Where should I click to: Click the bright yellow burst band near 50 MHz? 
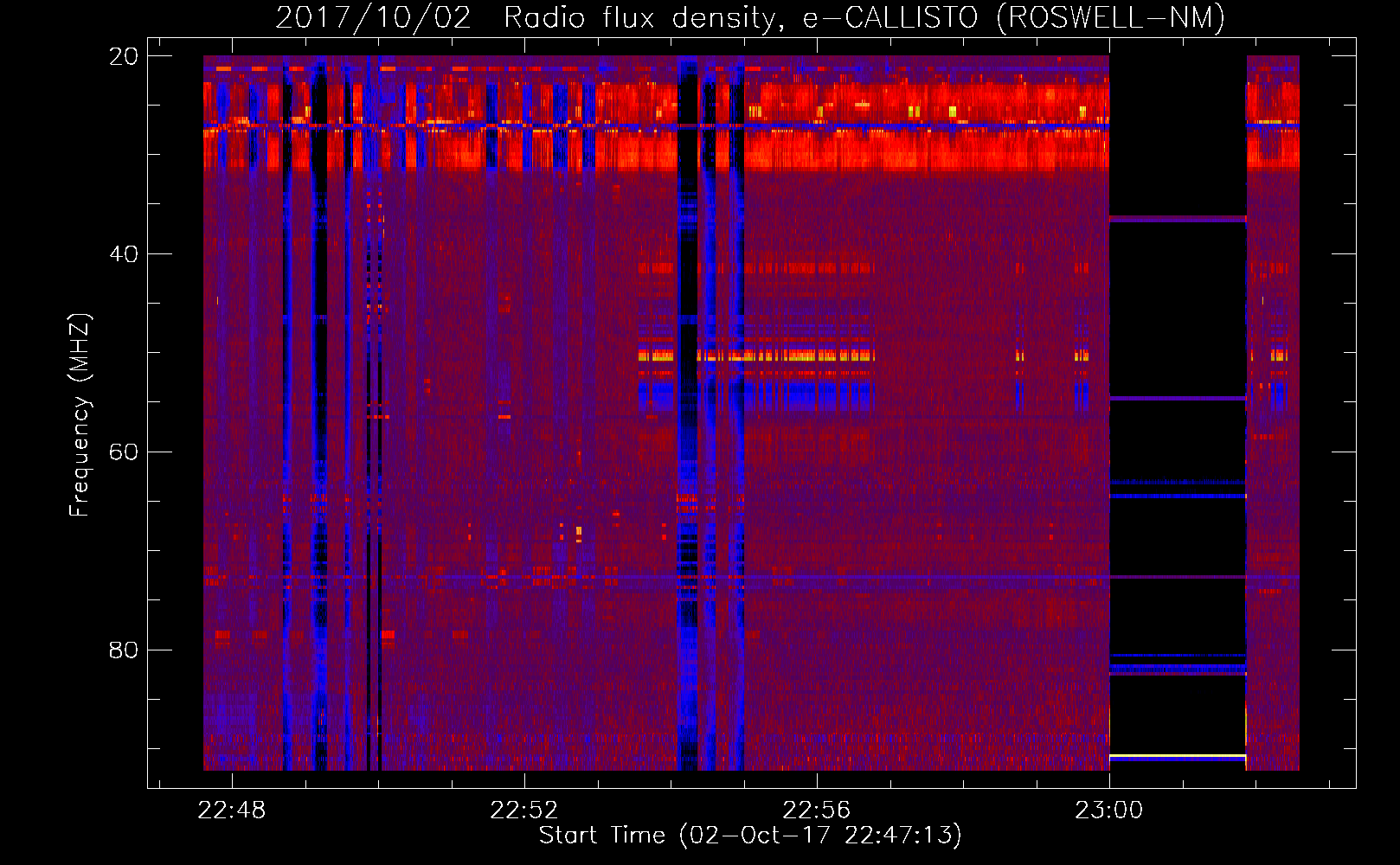756,355
